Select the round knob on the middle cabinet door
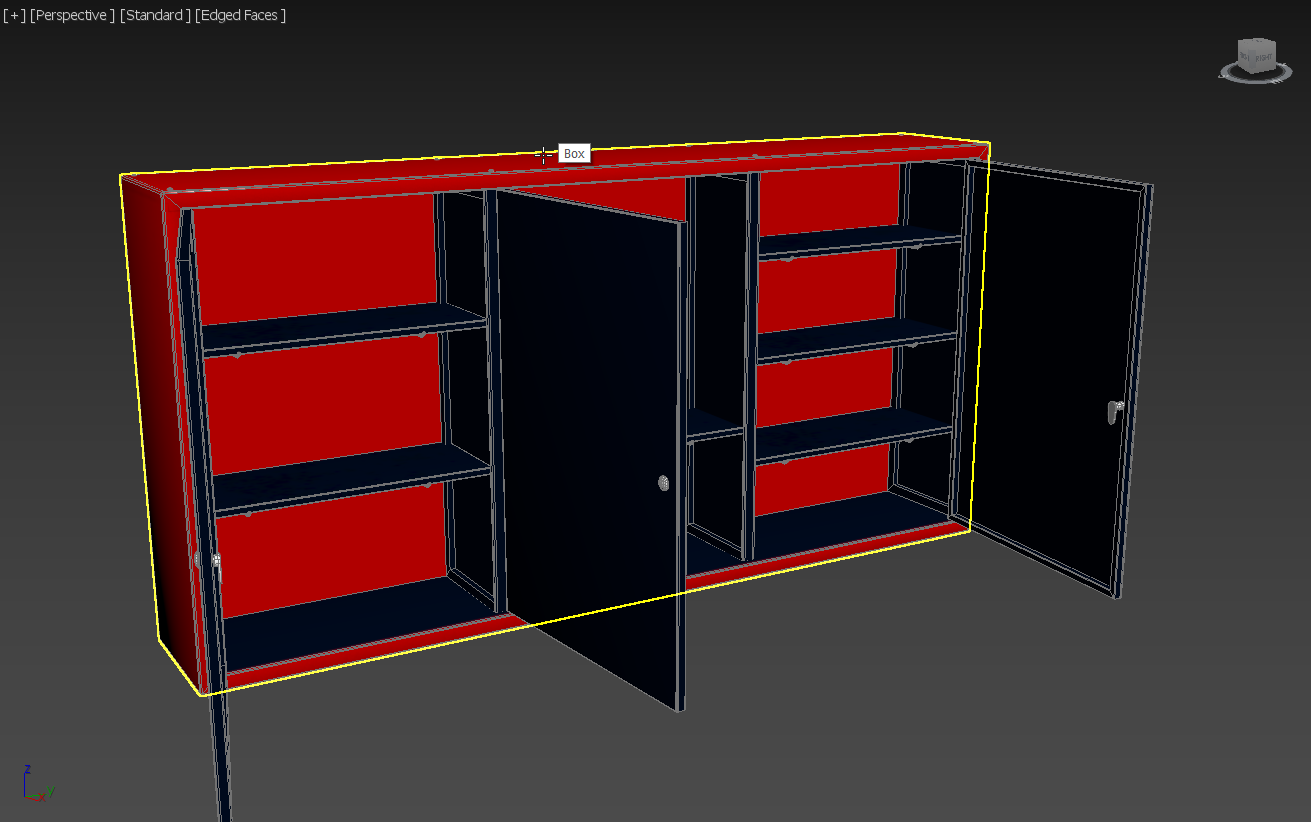 (664, 484)
